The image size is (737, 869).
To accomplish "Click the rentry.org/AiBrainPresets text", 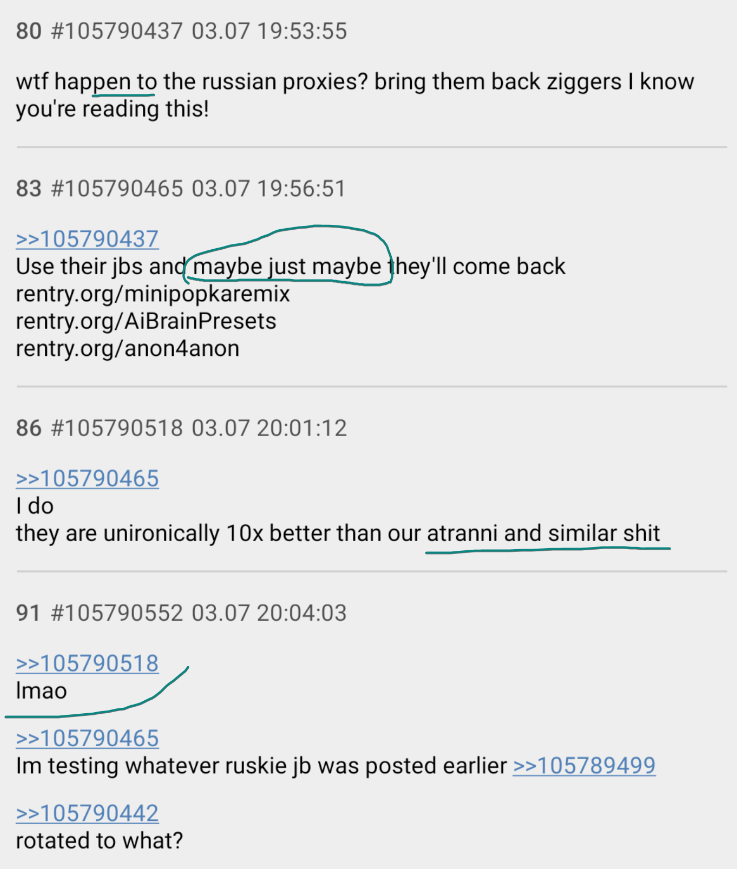I will tap(146, 321).
